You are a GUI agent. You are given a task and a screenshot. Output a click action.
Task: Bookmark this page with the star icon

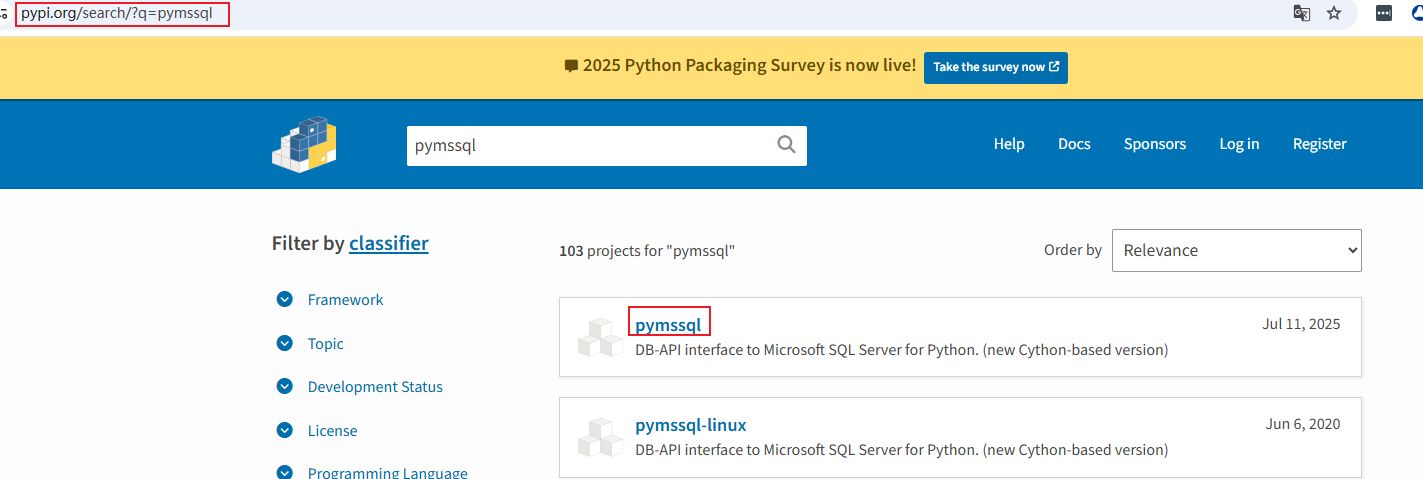pyautogui.click(x=1333, y=13)
